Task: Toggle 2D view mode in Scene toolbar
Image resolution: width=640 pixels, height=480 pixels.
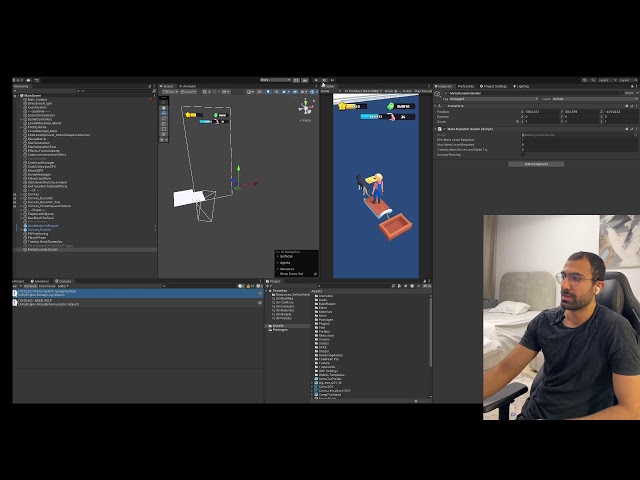Action: click(x=260, y=91)
